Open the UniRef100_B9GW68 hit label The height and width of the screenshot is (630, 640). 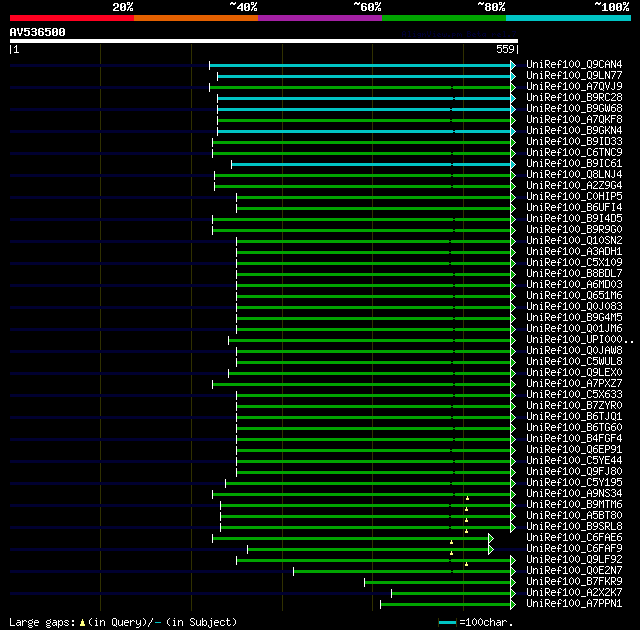click(574, 109)
